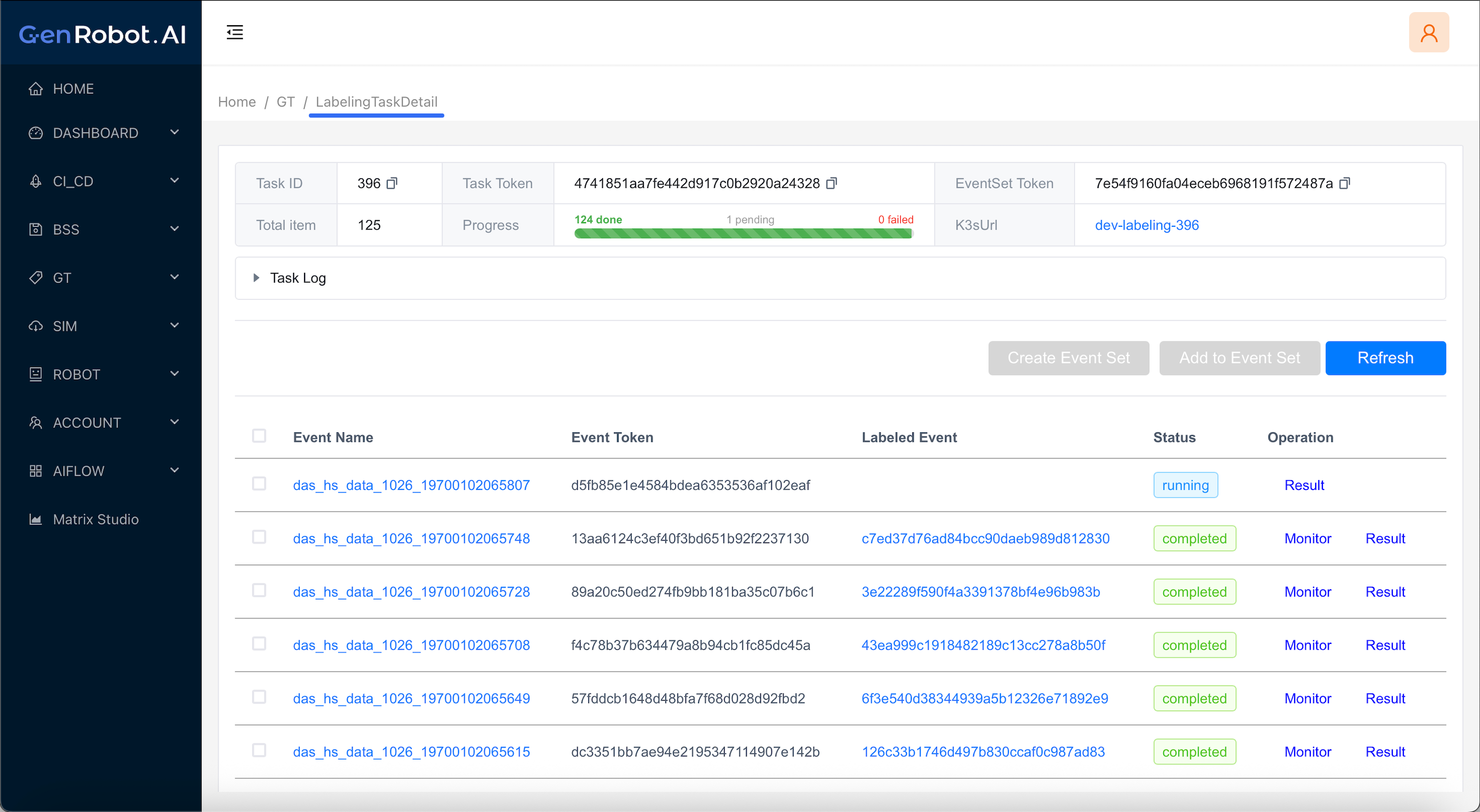Select checkbox for das_hs_data_1026_19700102065708

point(259,643)
